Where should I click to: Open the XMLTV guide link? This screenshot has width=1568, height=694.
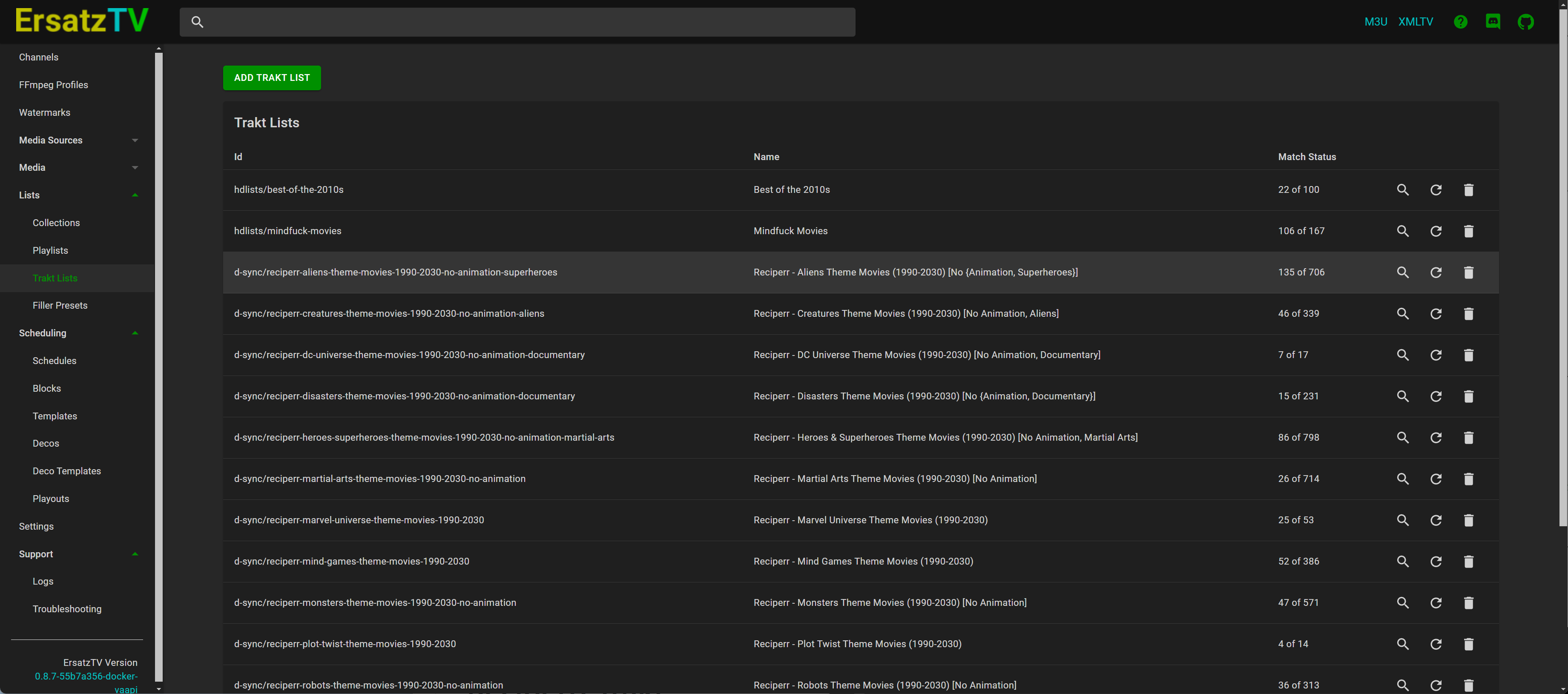(x=1415, y=22)
